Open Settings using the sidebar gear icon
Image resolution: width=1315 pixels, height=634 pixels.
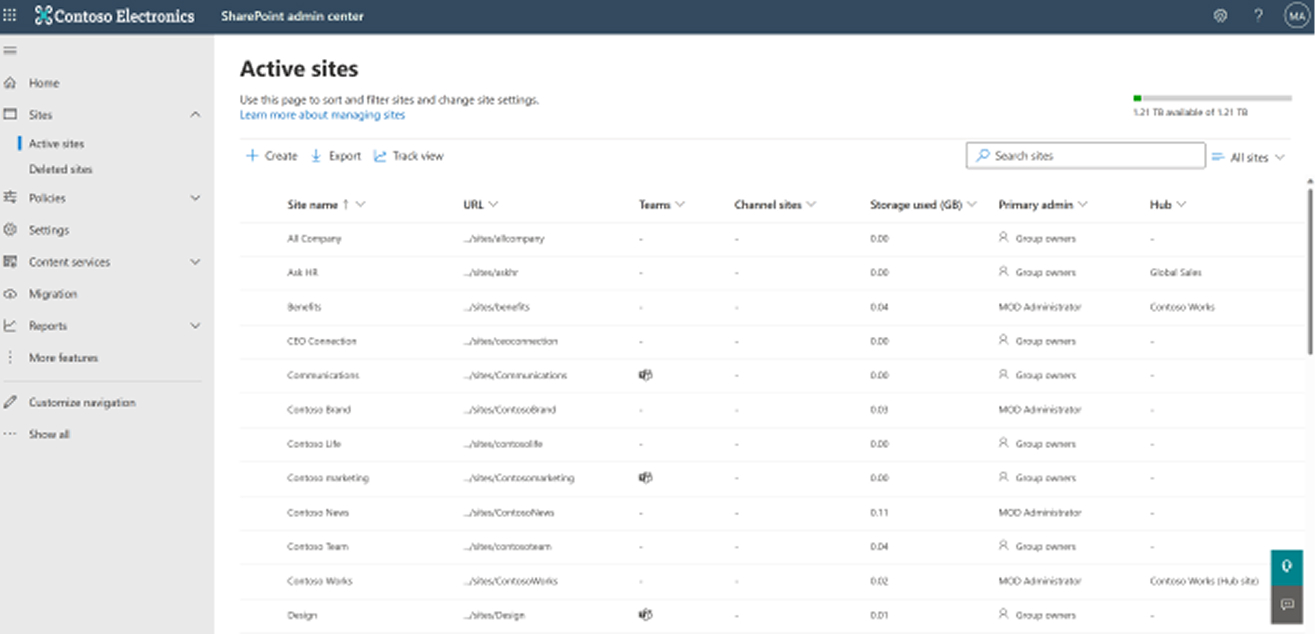(10, 230)
